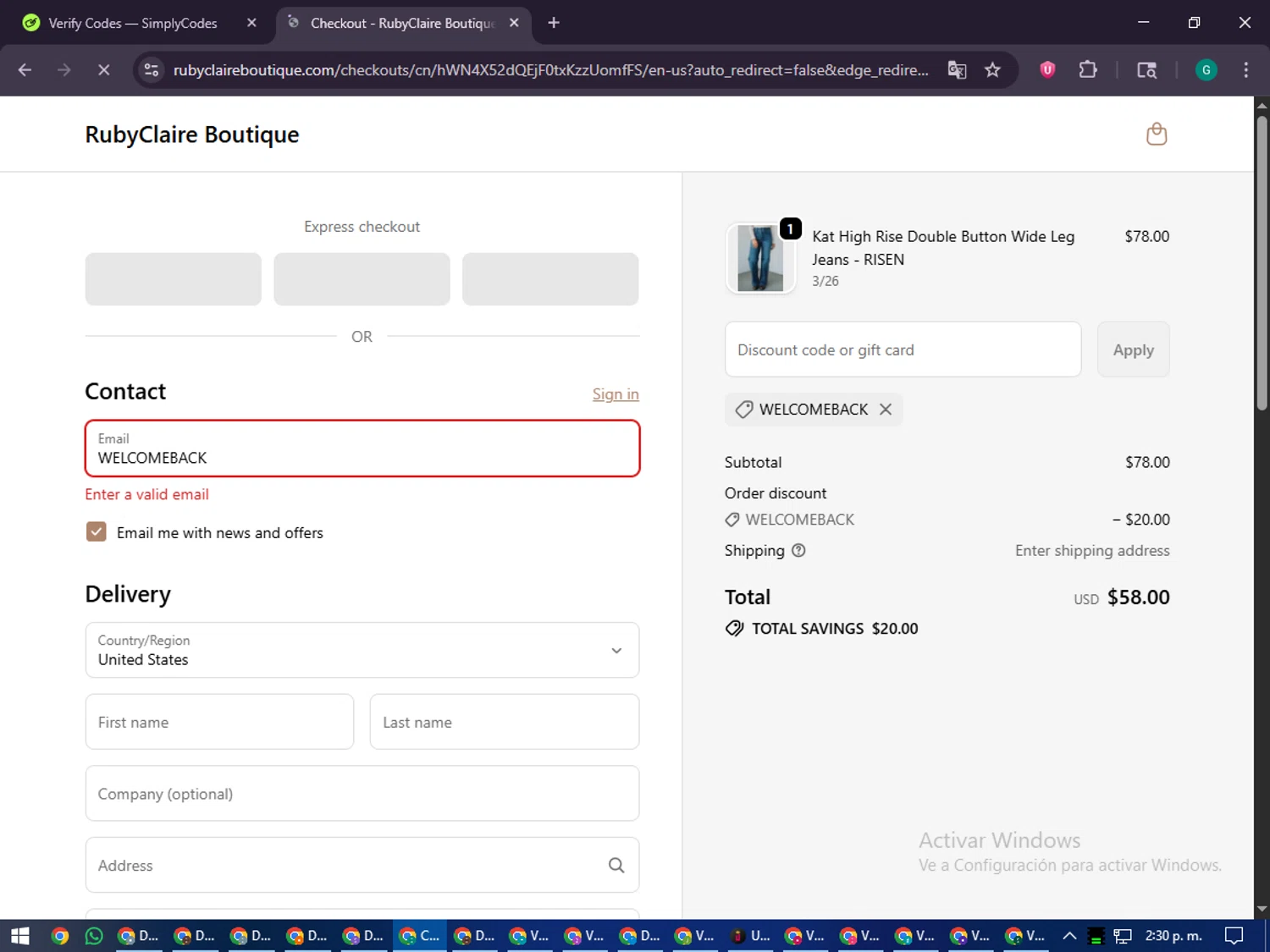Open the translate page icon
The image size is (1270, 952).
pyautogui.click(x=957, y=70)
